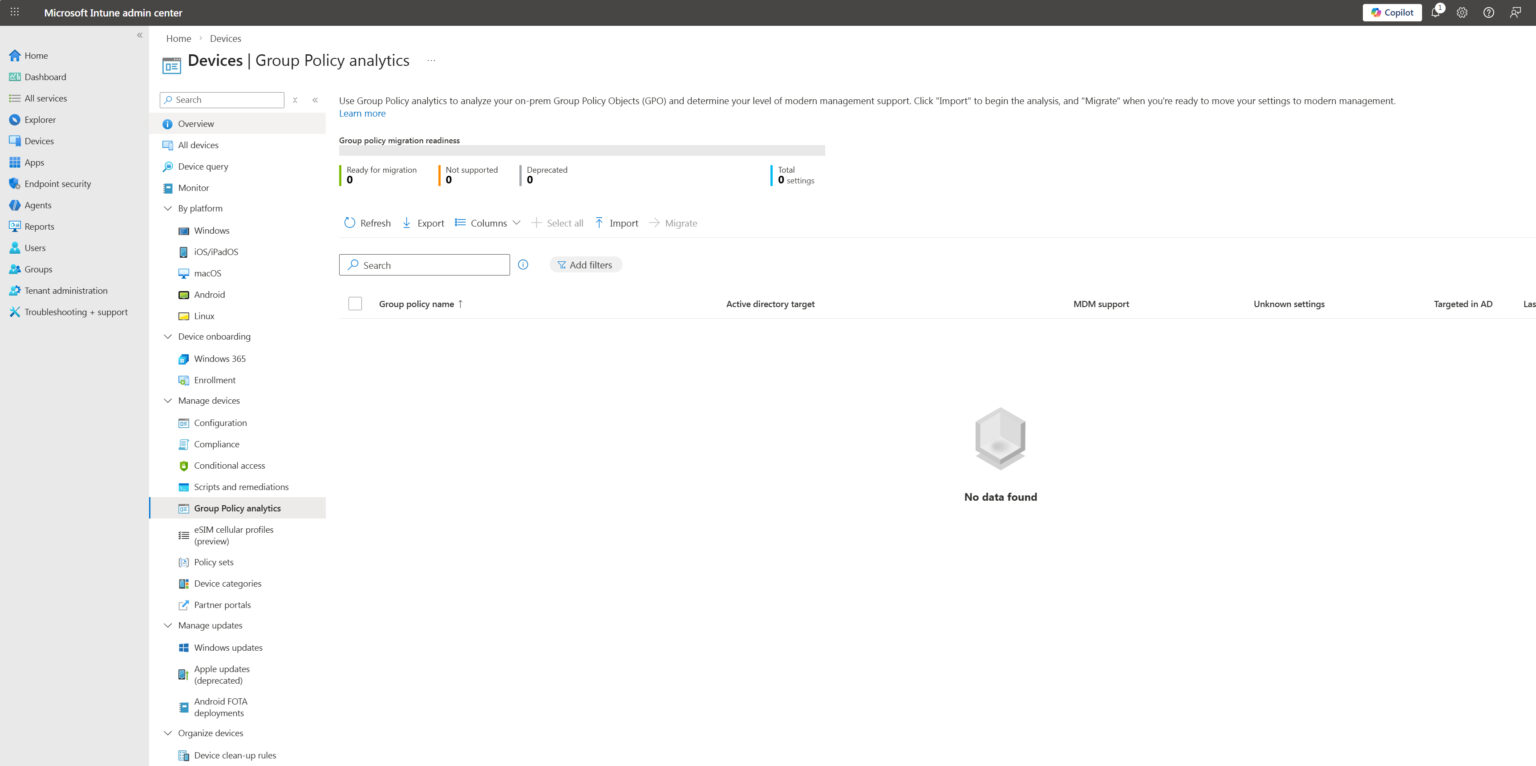Click the info icon beside Search

click(523, 265)
